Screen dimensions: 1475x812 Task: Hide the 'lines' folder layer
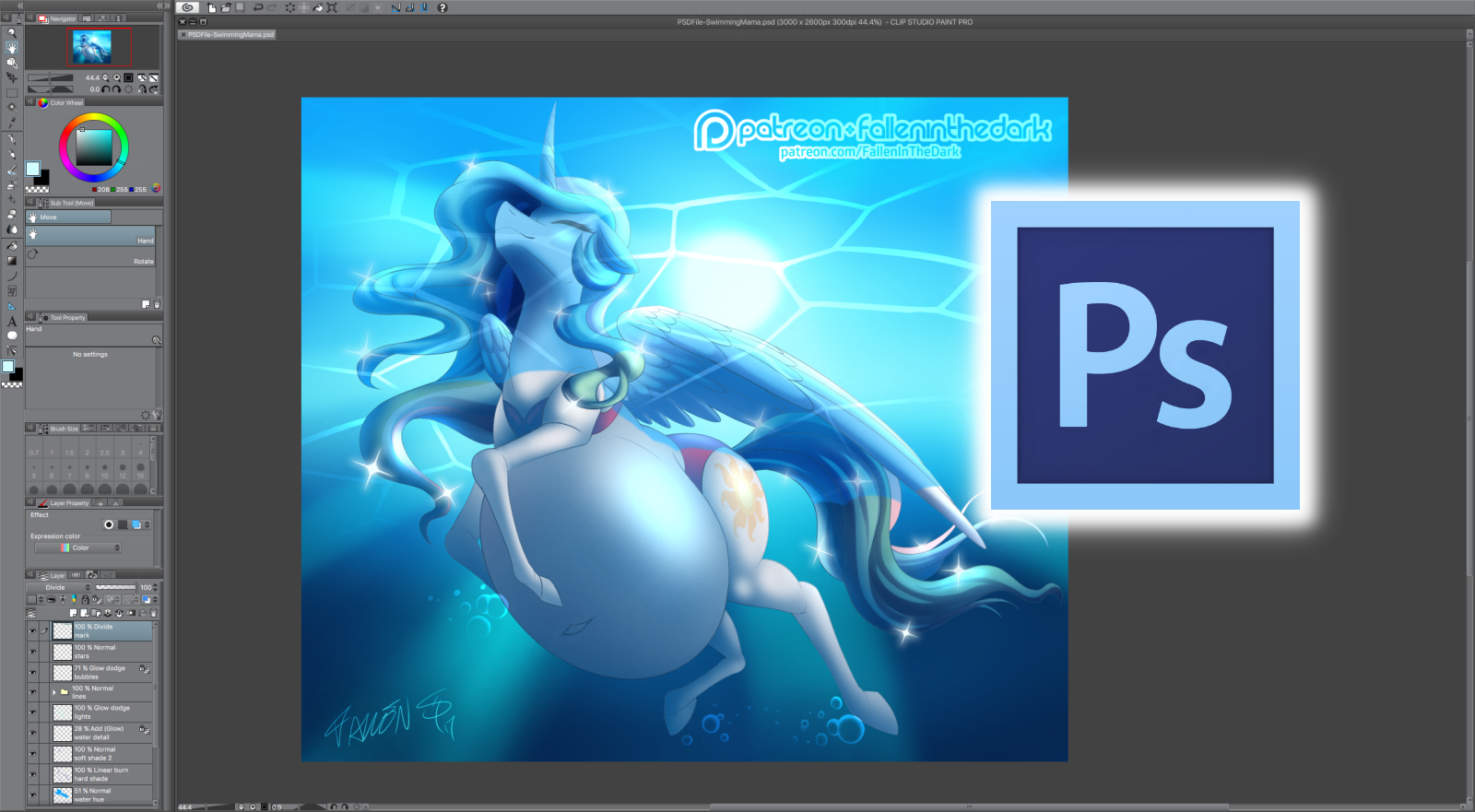click(32, 692)
